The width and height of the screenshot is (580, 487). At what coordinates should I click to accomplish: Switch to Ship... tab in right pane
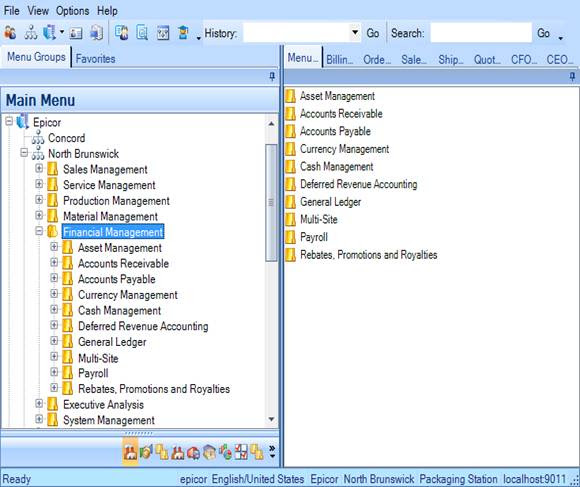tap(451, 60)
